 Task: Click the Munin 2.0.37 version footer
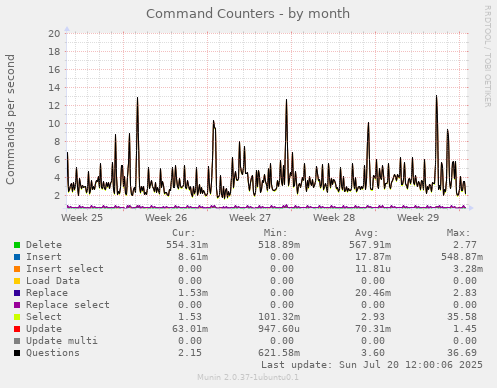248,377
